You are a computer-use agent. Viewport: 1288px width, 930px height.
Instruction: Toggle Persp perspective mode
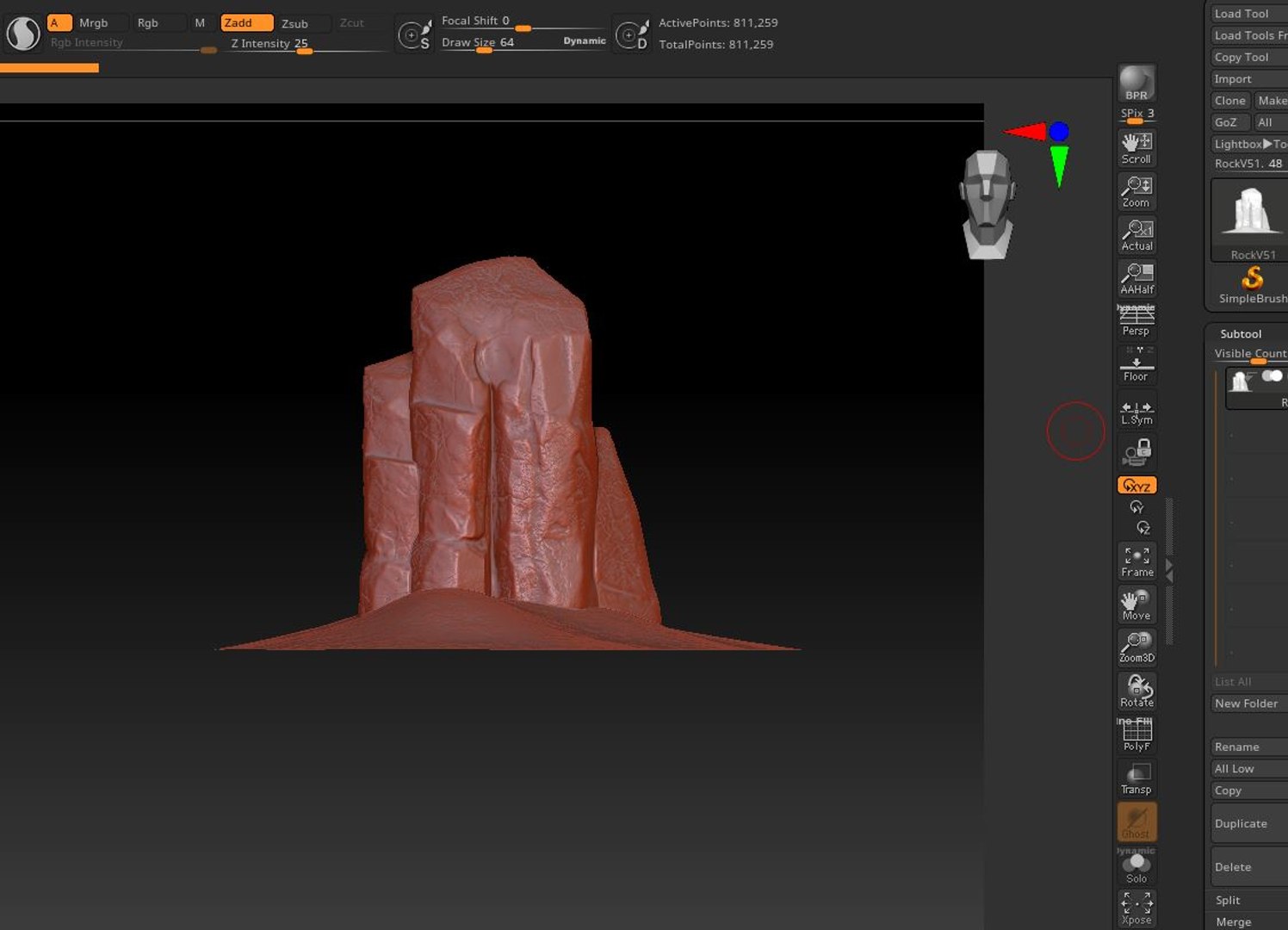click(1136, 321)
